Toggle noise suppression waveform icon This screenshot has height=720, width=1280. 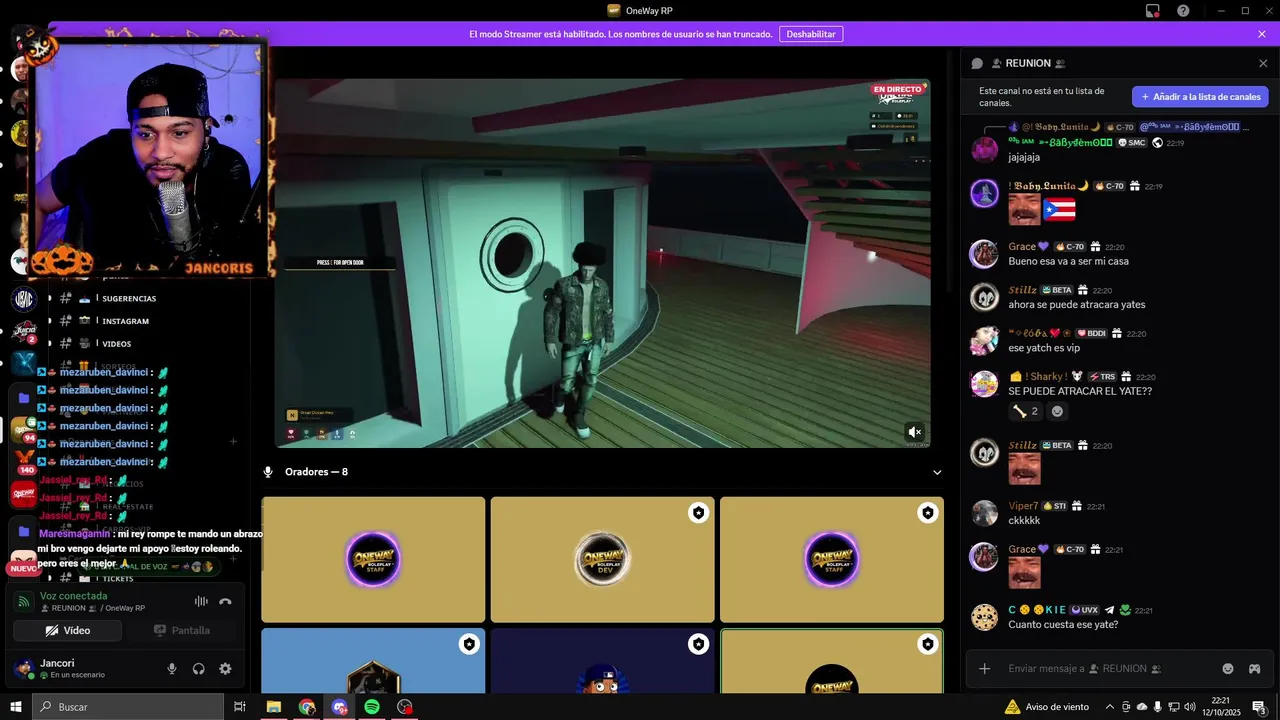201,601
